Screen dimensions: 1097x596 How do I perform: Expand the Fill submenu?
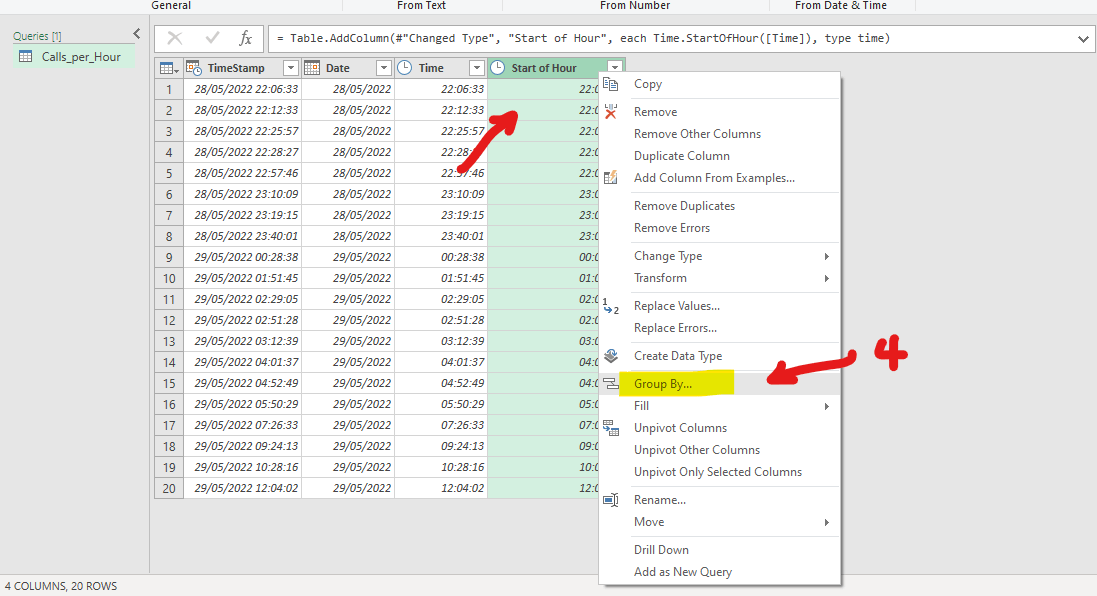(x=826, y=406)
